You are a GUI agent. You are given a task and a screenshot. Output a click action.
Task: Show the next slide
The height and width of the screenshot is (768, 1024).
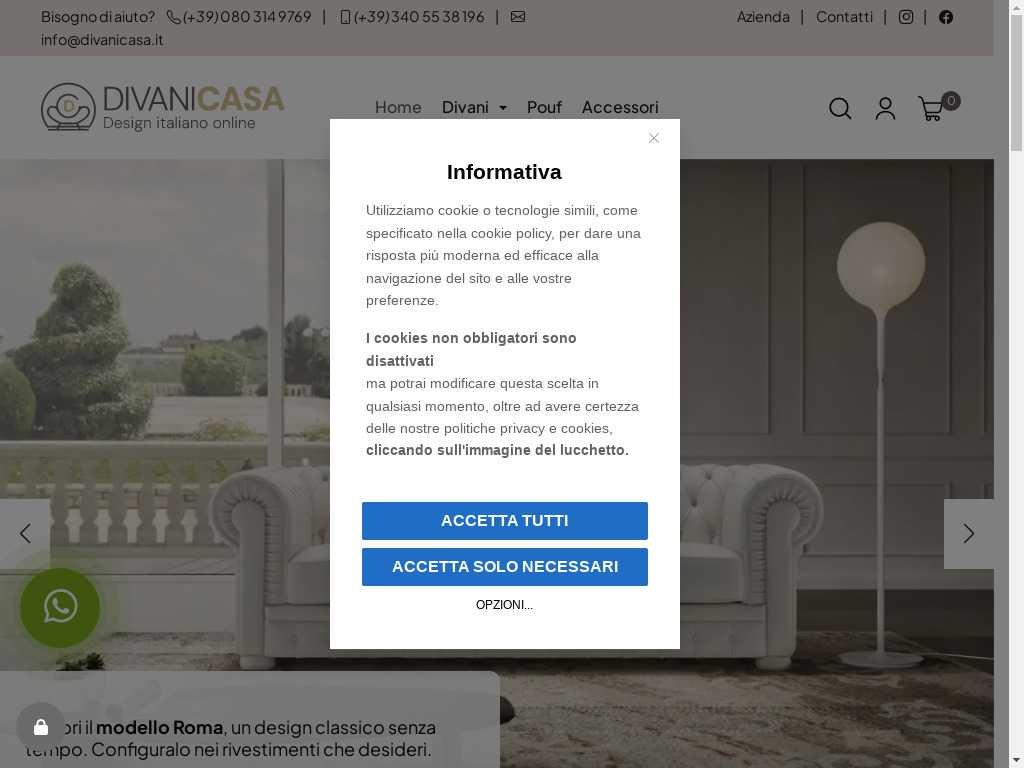968,534
